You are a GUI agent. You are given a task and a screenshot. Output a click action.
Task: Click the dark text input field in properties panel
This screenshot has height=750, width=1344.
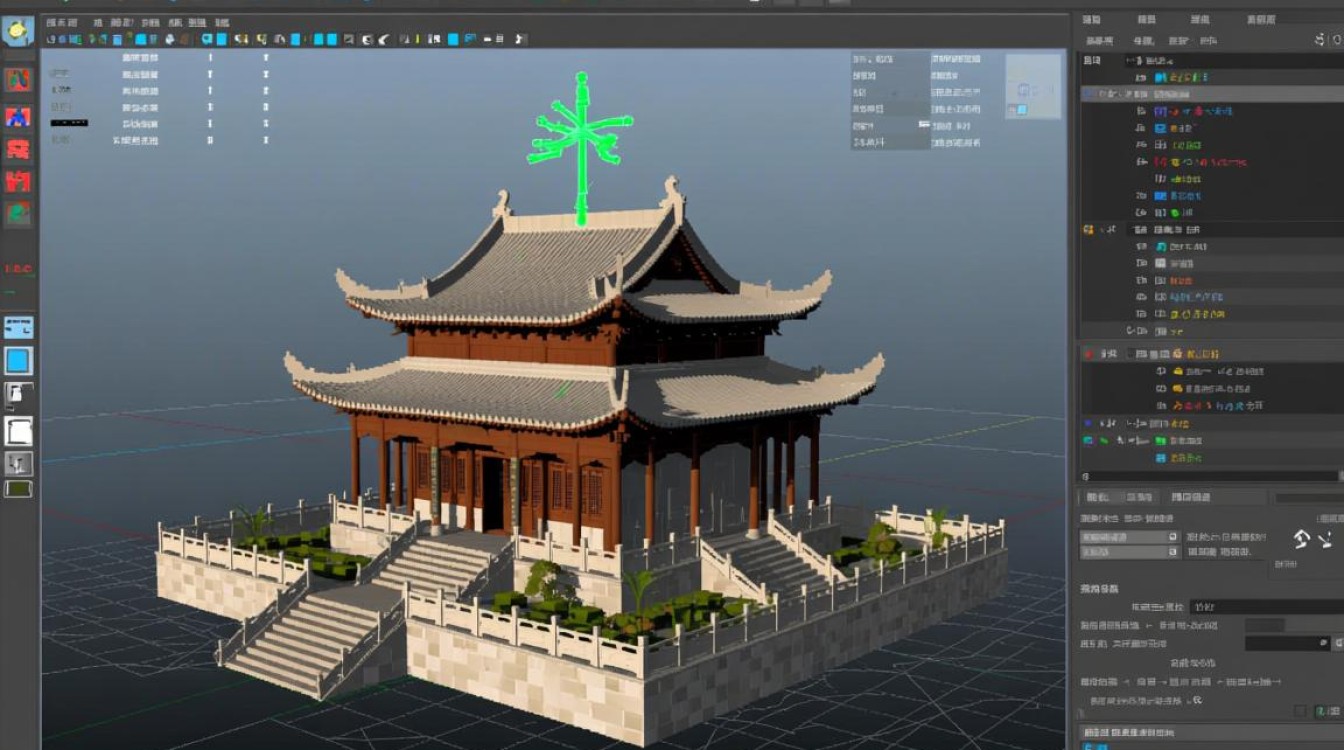1265,607
